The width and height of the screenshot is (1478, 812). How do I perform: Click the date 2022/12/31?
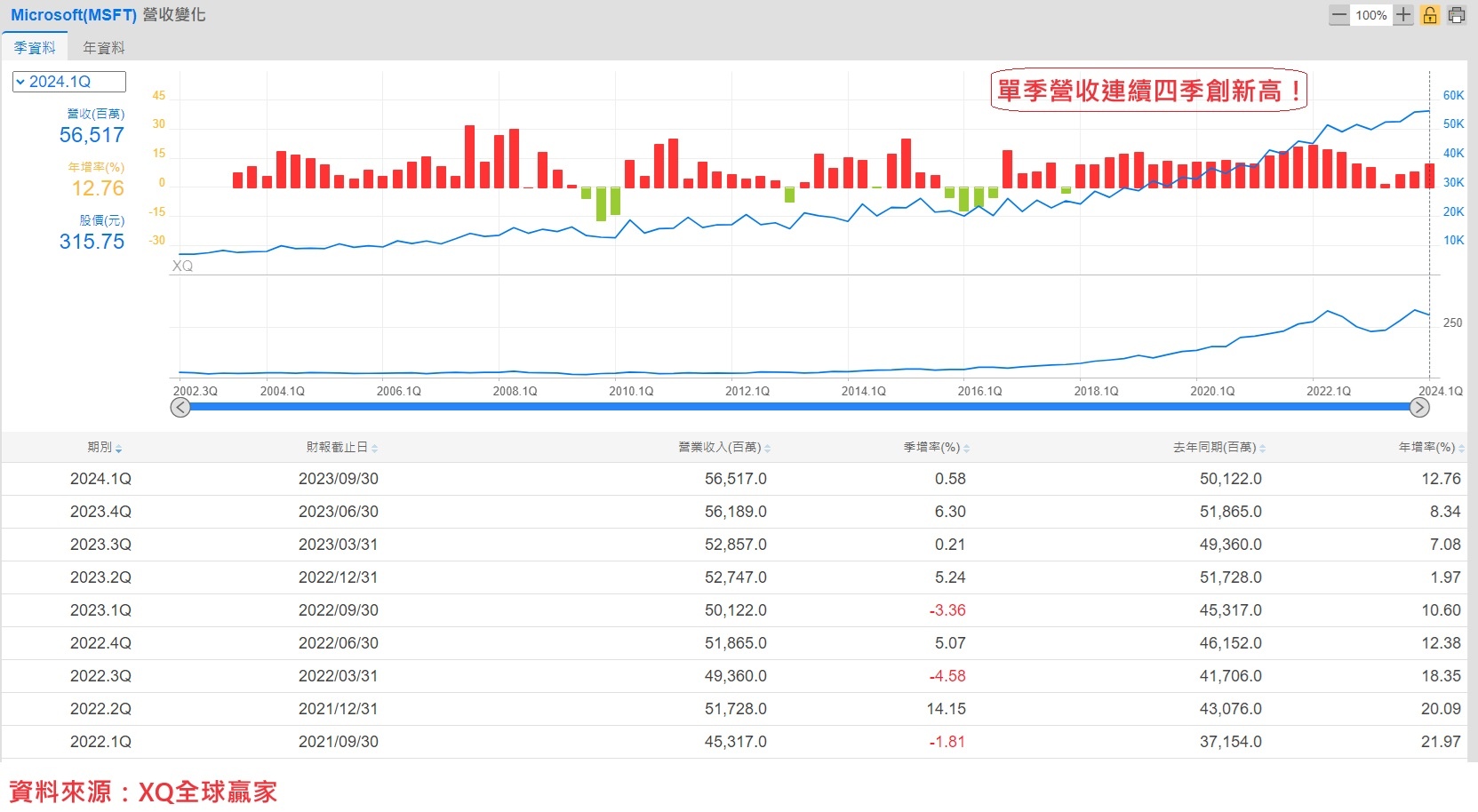click(339, 577)
